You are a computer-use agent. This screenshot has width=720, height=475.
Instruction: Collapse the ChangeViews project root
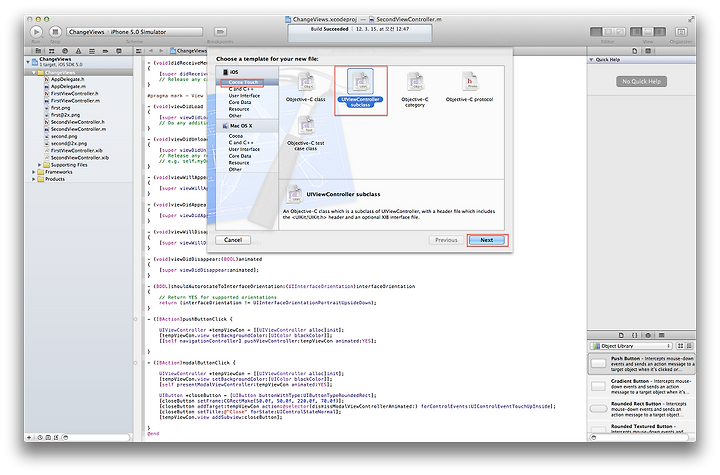pyautogui.click(x=28, y=61)
